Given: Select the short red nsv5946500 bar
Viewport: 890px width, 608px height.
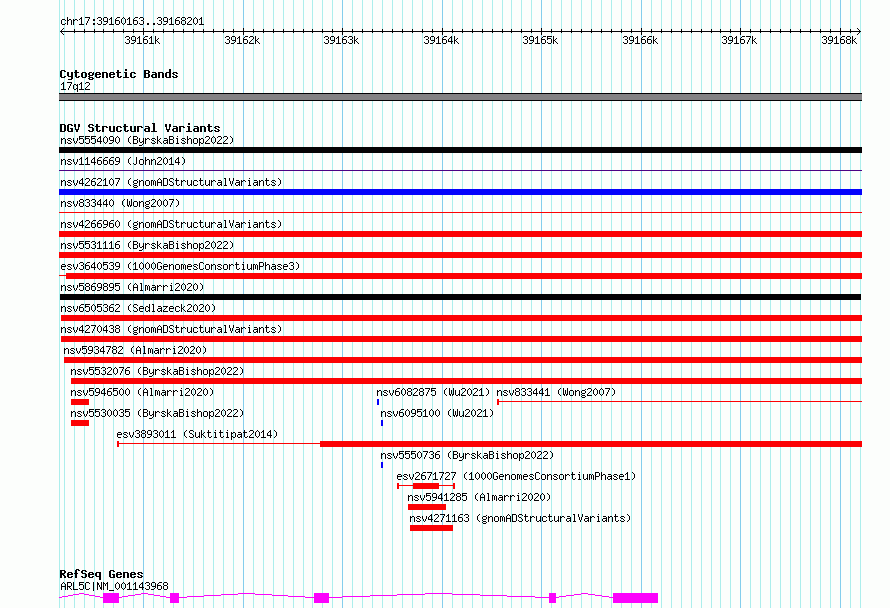Looking at the screenshot, I should pos(80,402).
